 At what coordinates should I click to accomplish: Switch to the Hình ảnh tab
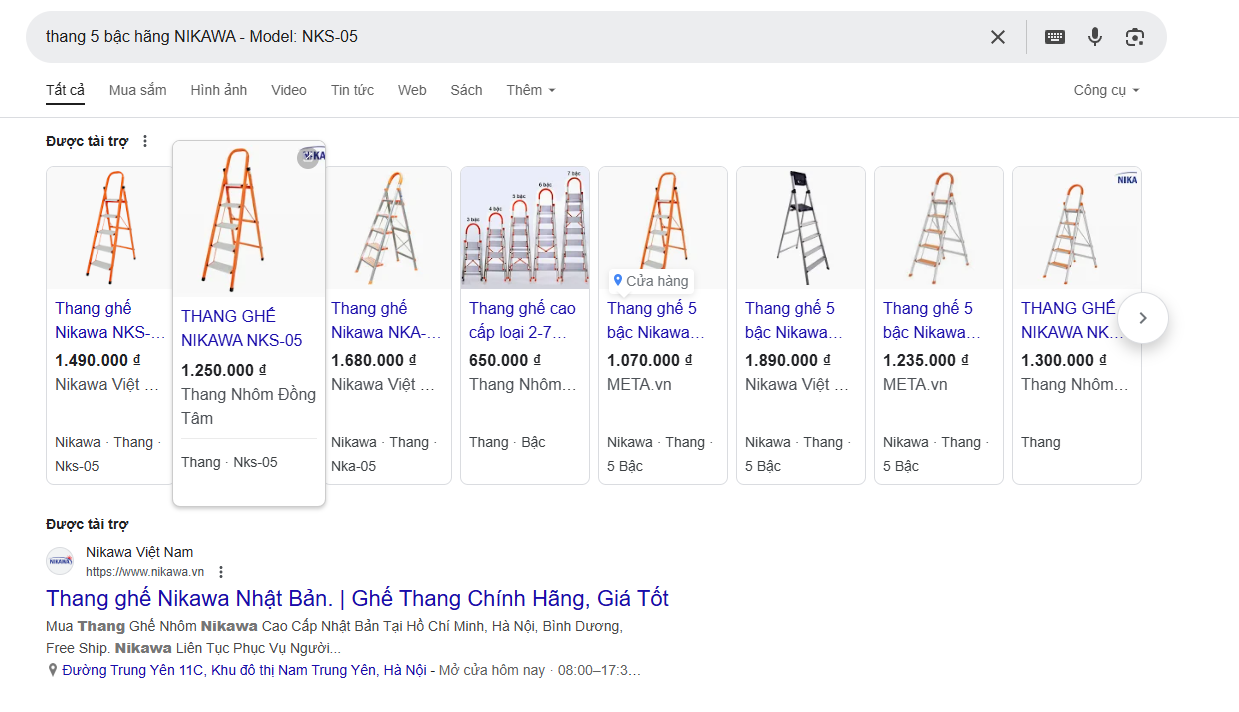pos(218,90)
